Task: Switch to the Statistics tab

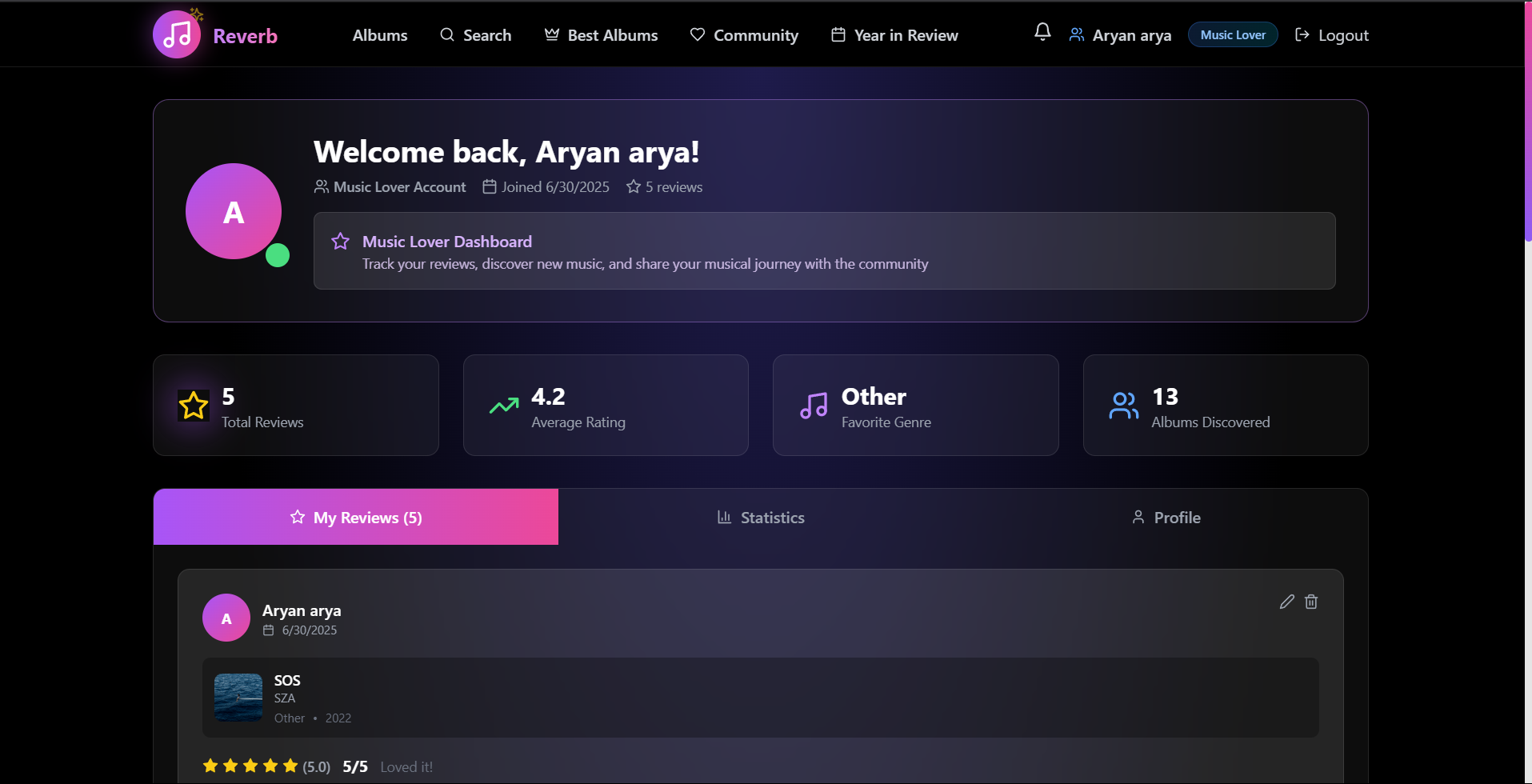Action: coord(761,517)
